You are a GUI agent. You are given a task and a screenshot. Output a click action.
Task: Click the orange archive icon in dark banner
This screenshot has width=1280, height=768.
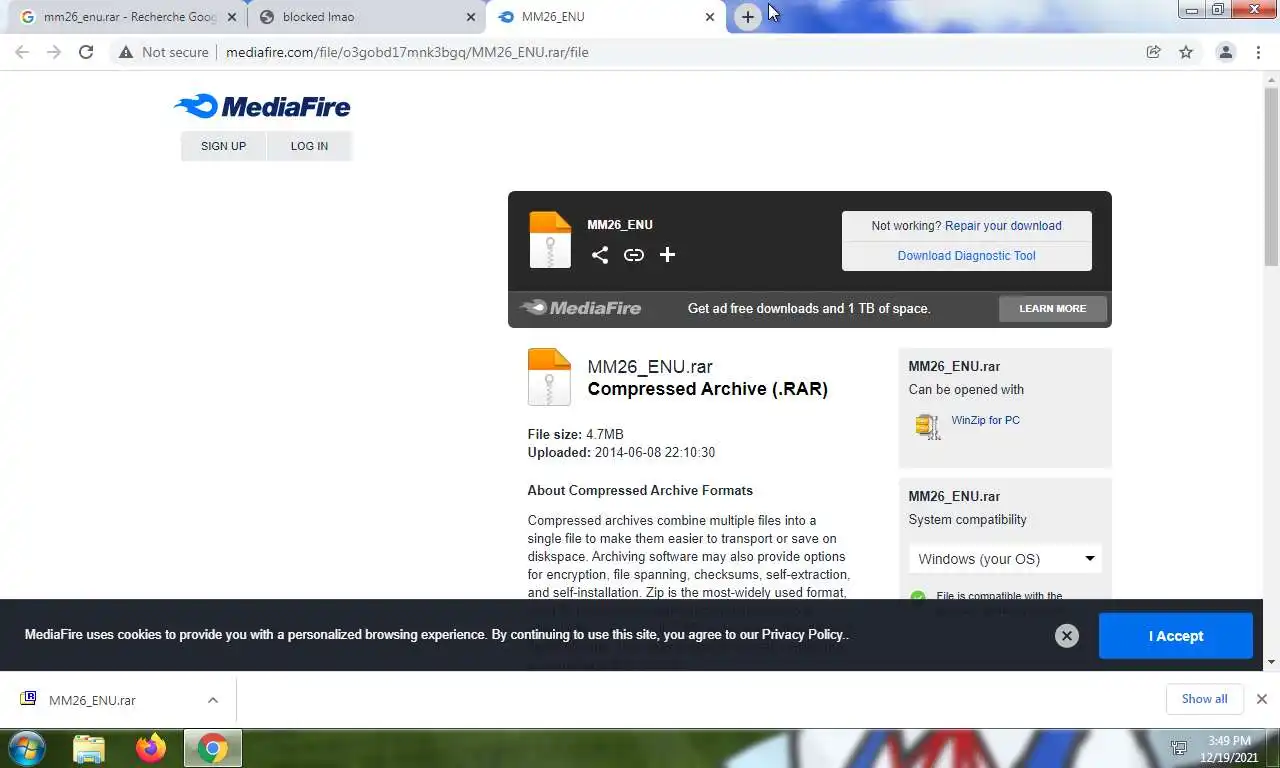[550, 240]
